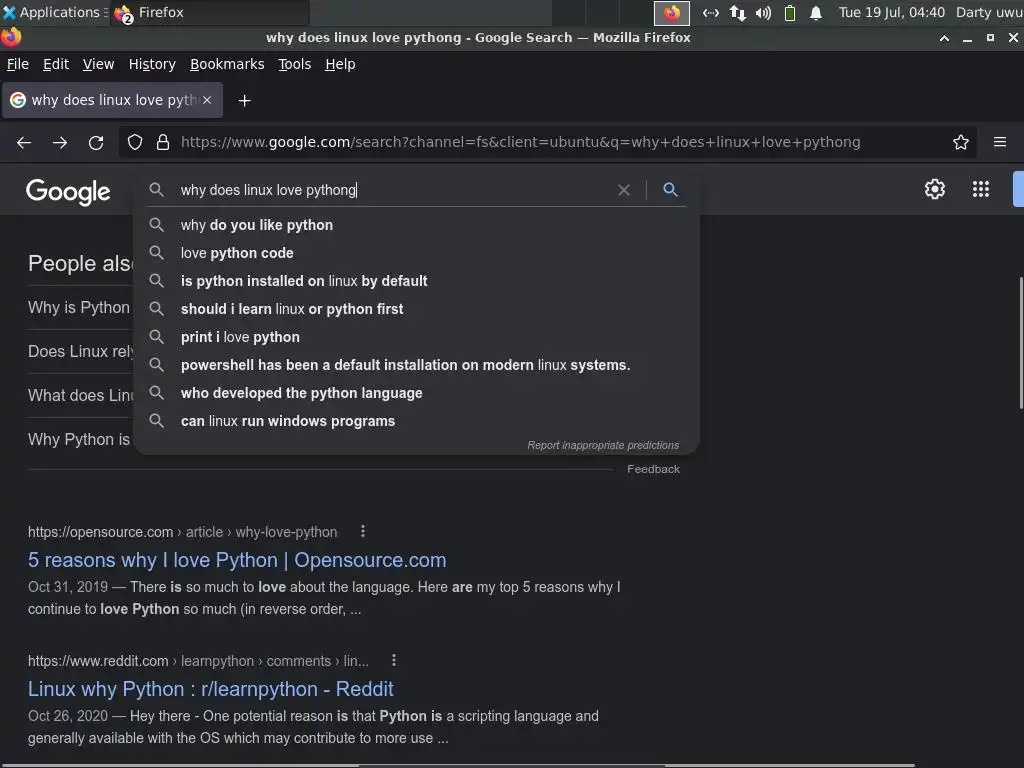Close the 'why does linux love pyth' tab

(x=207, y=100)
